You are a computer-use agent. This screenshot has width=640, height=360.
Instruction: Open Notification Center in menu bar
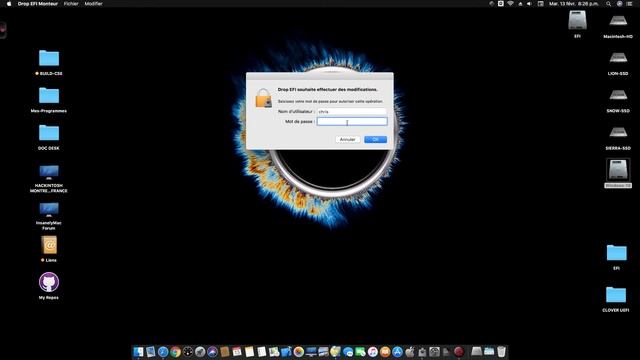629,4
